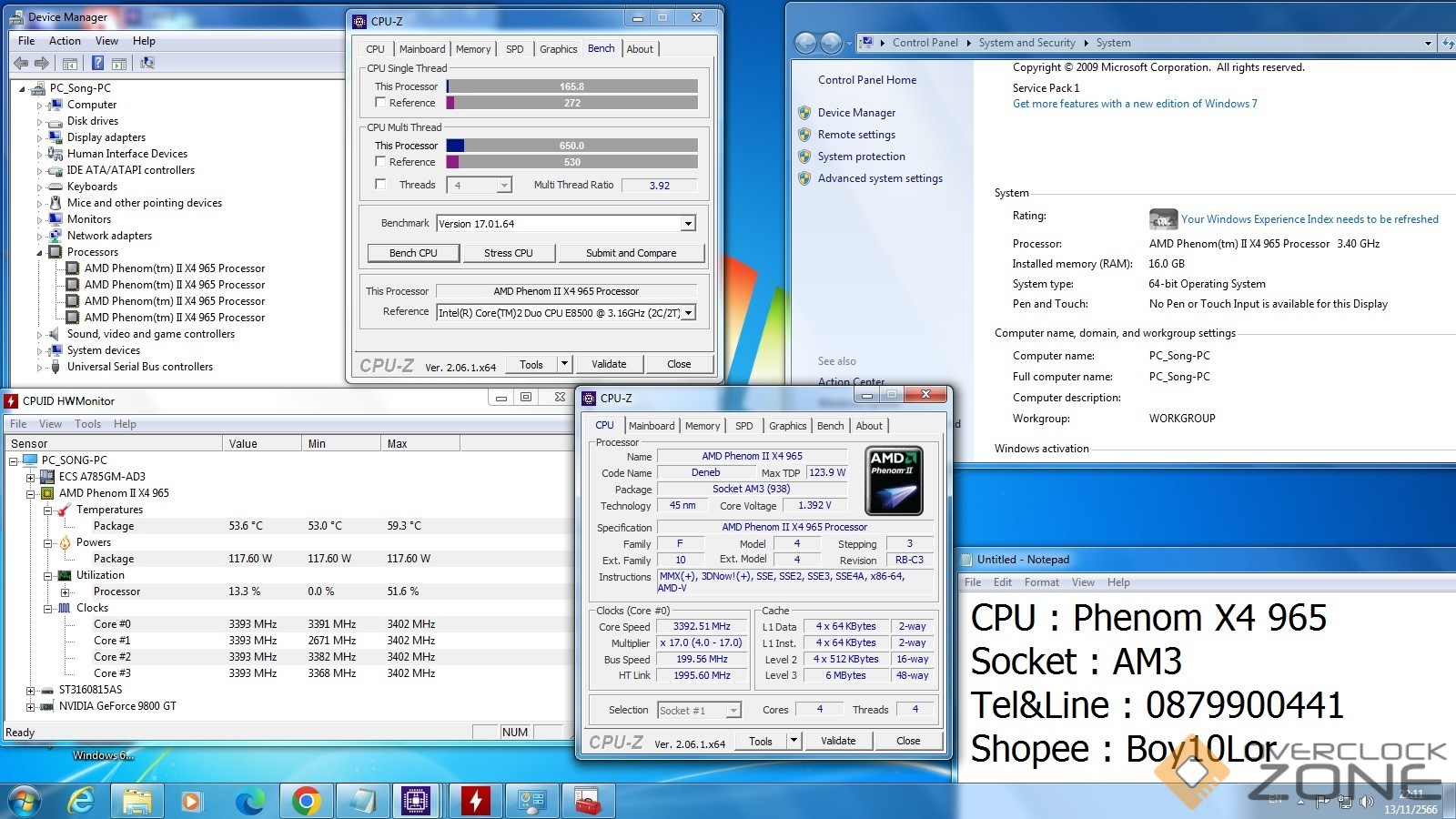Open the Benchmark version dropdown

[688, 224]
